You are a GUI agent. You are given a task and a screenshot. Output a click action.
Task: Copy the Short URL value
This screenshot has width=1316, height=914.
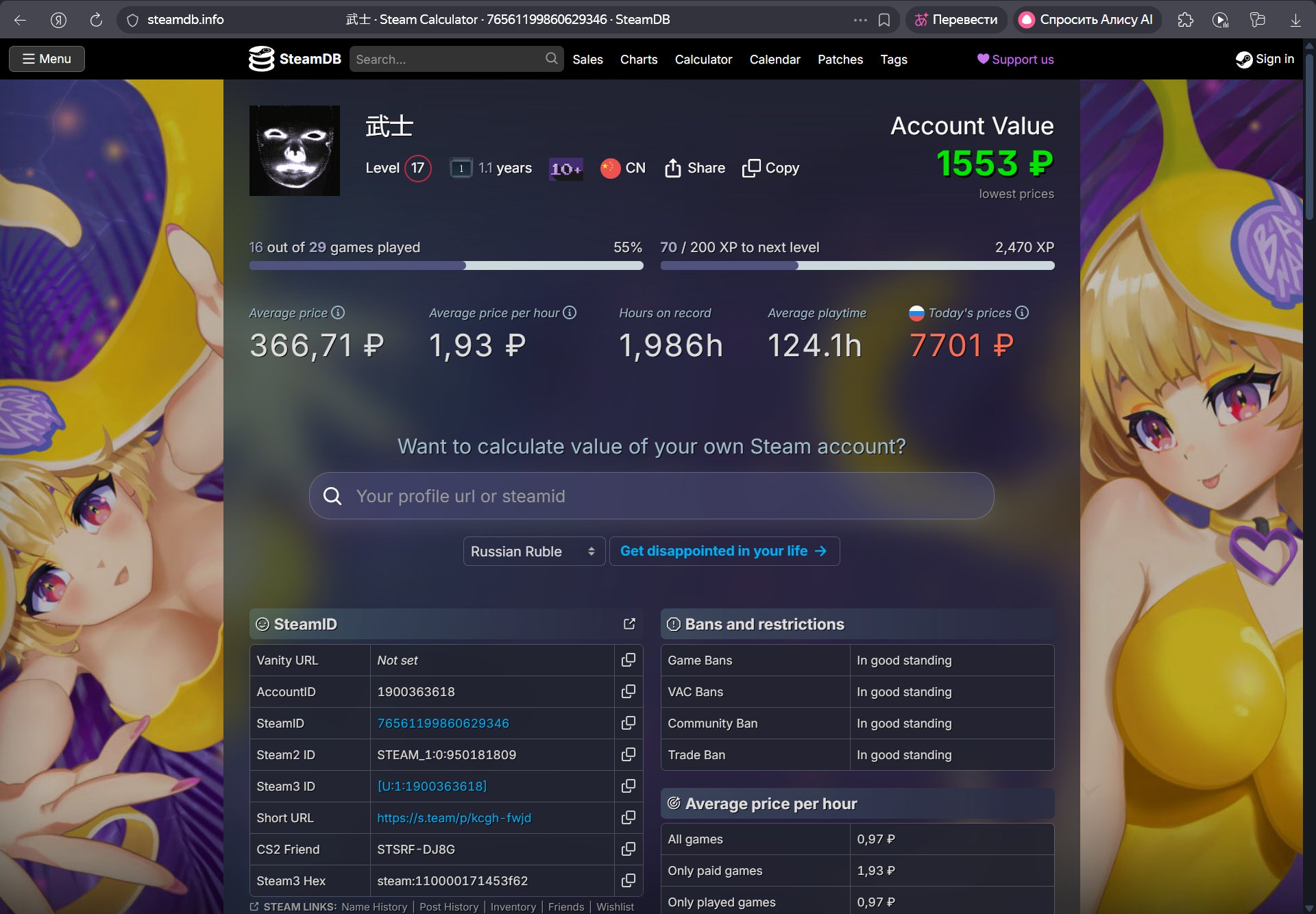coord(628,817)
